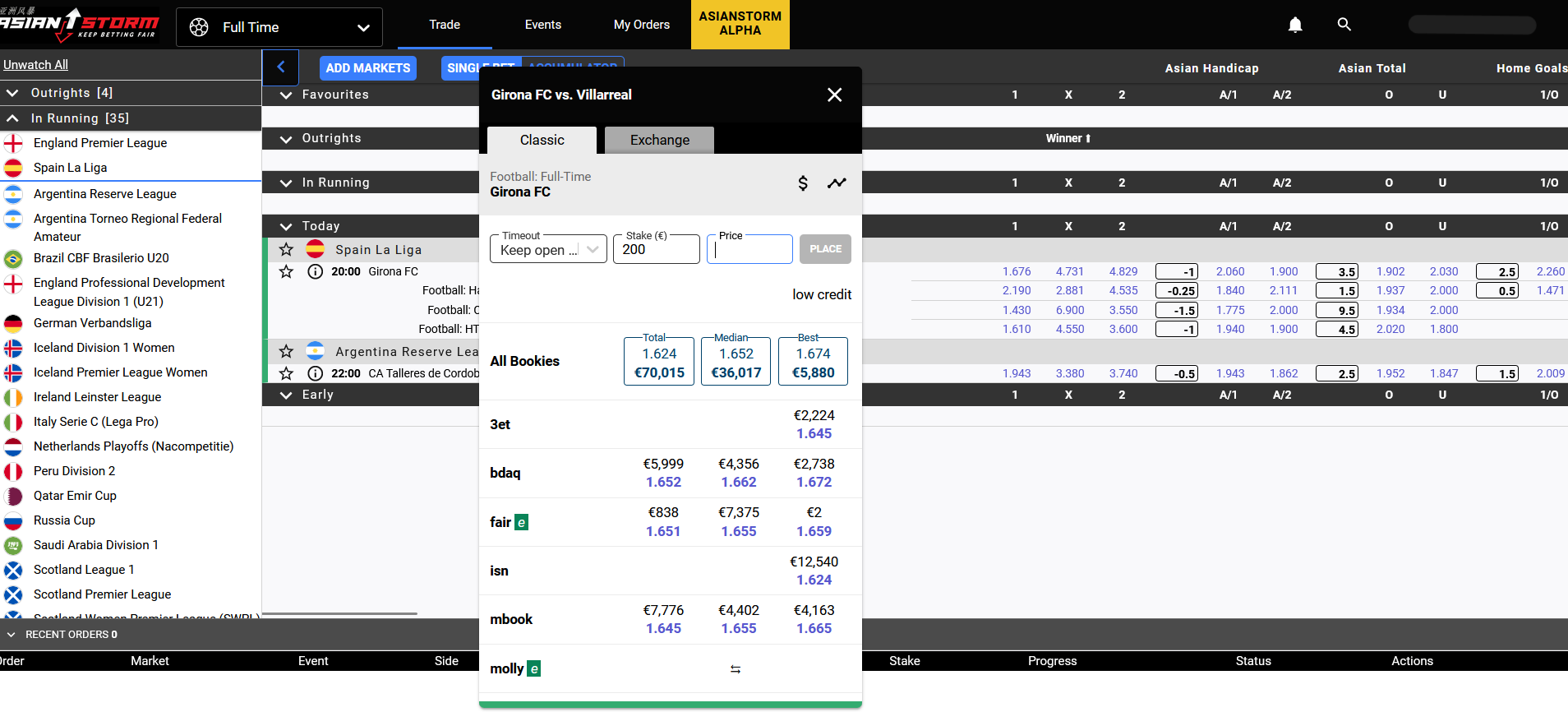Click the info icon for Girona FC match

pyautogui.click(x=315, y=271)
